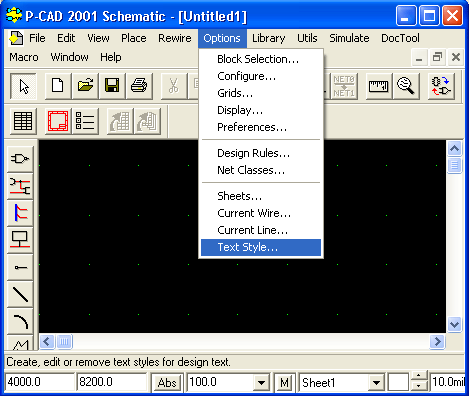469x396 pixels.
Task: Select the Place Part gate tool
Action: click(x=20, y=159)
